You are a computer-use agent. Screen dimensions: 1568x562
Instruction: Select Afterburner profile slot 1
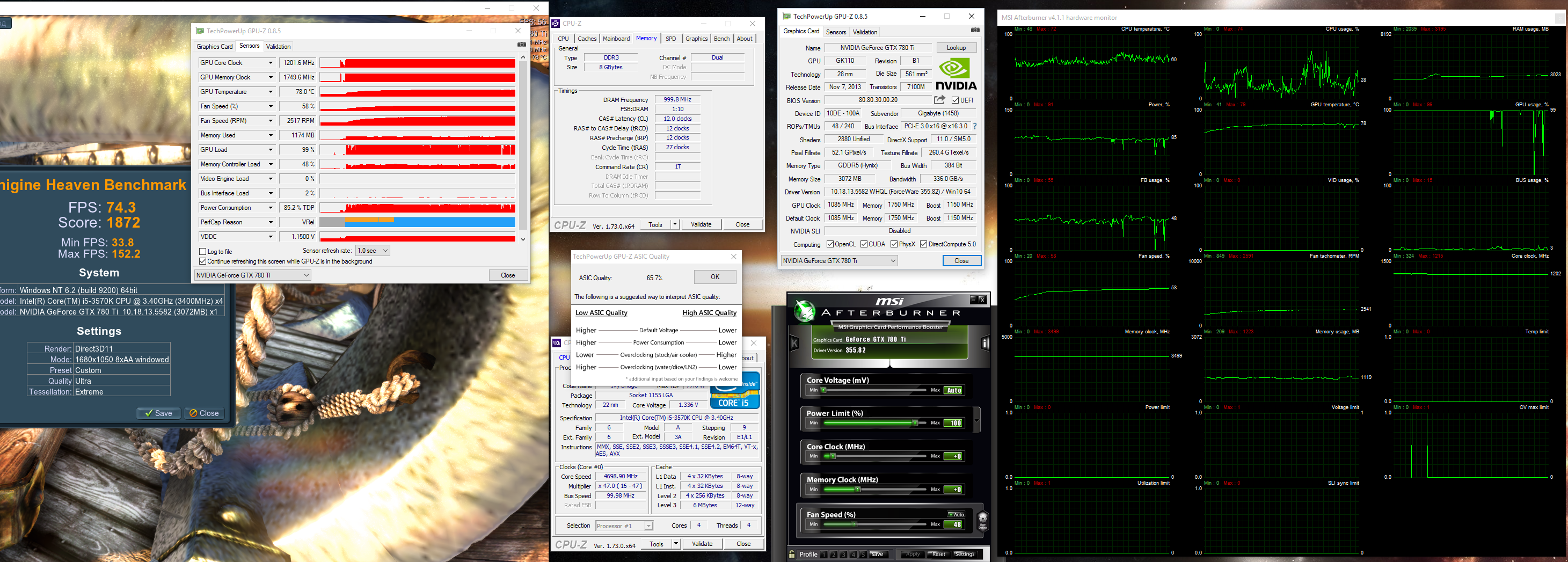(823, 554)
